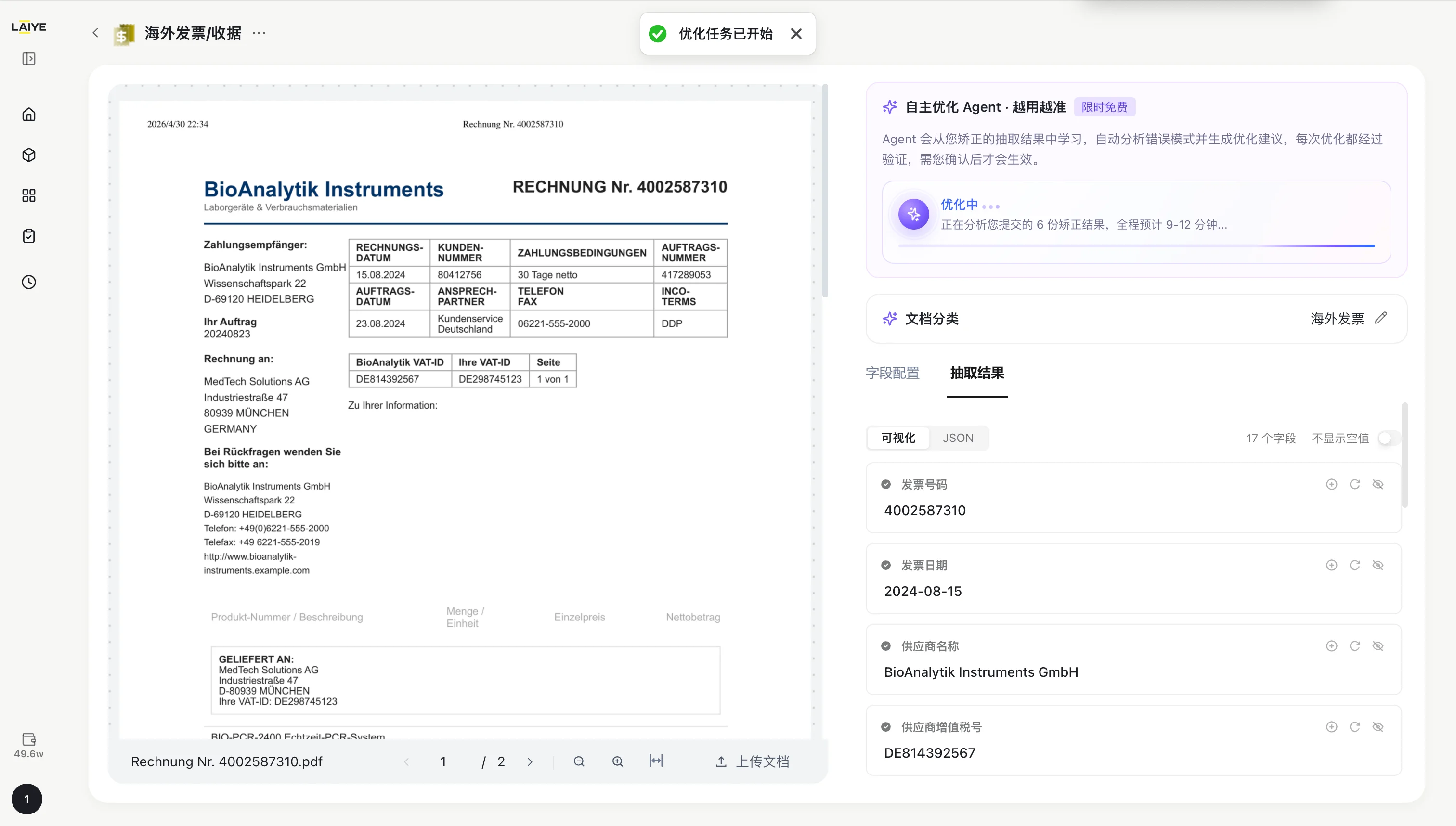
Task: Click the 海外发票 classification value
Action: click(1338, 318)
